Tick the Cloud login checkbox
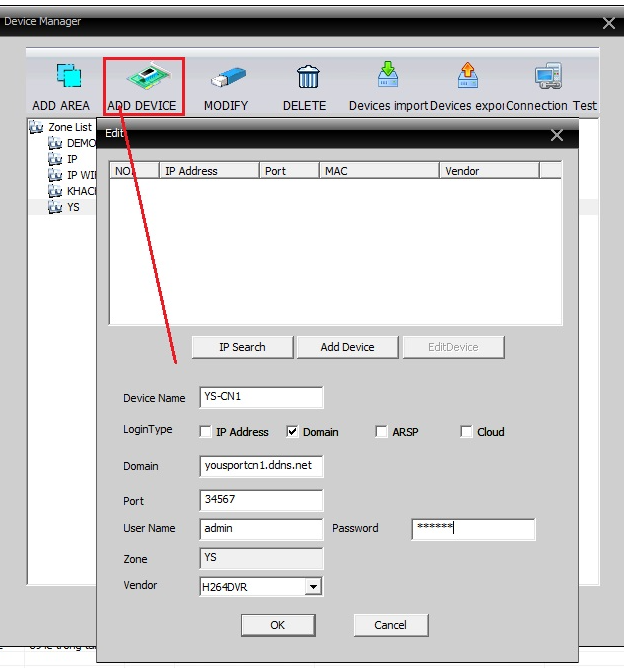The width and height of the screenshot is (624, 669). coord(466,432)
